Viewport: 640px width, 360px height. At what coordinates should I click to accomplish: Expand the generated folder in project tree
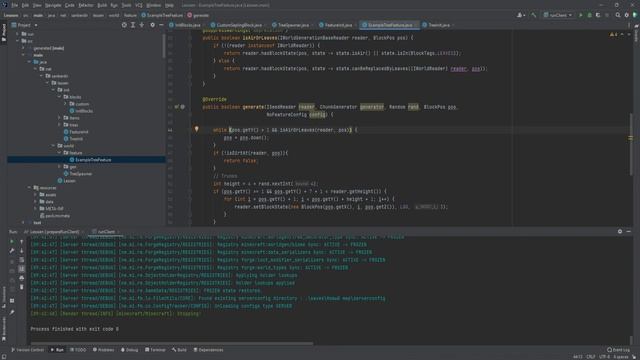click(23, 48)
